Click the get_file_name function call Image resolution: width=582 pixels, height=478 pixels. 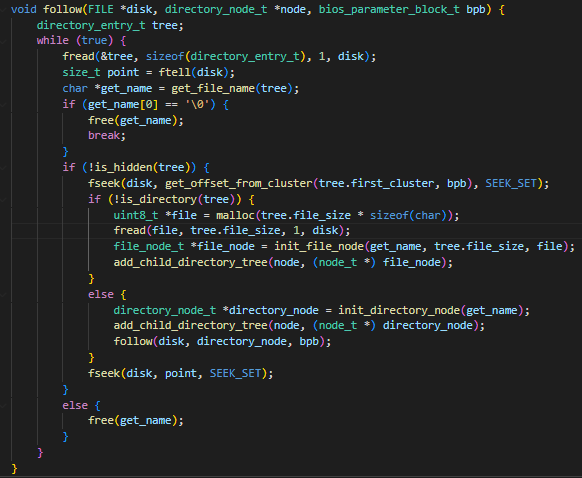coord(213,88)
